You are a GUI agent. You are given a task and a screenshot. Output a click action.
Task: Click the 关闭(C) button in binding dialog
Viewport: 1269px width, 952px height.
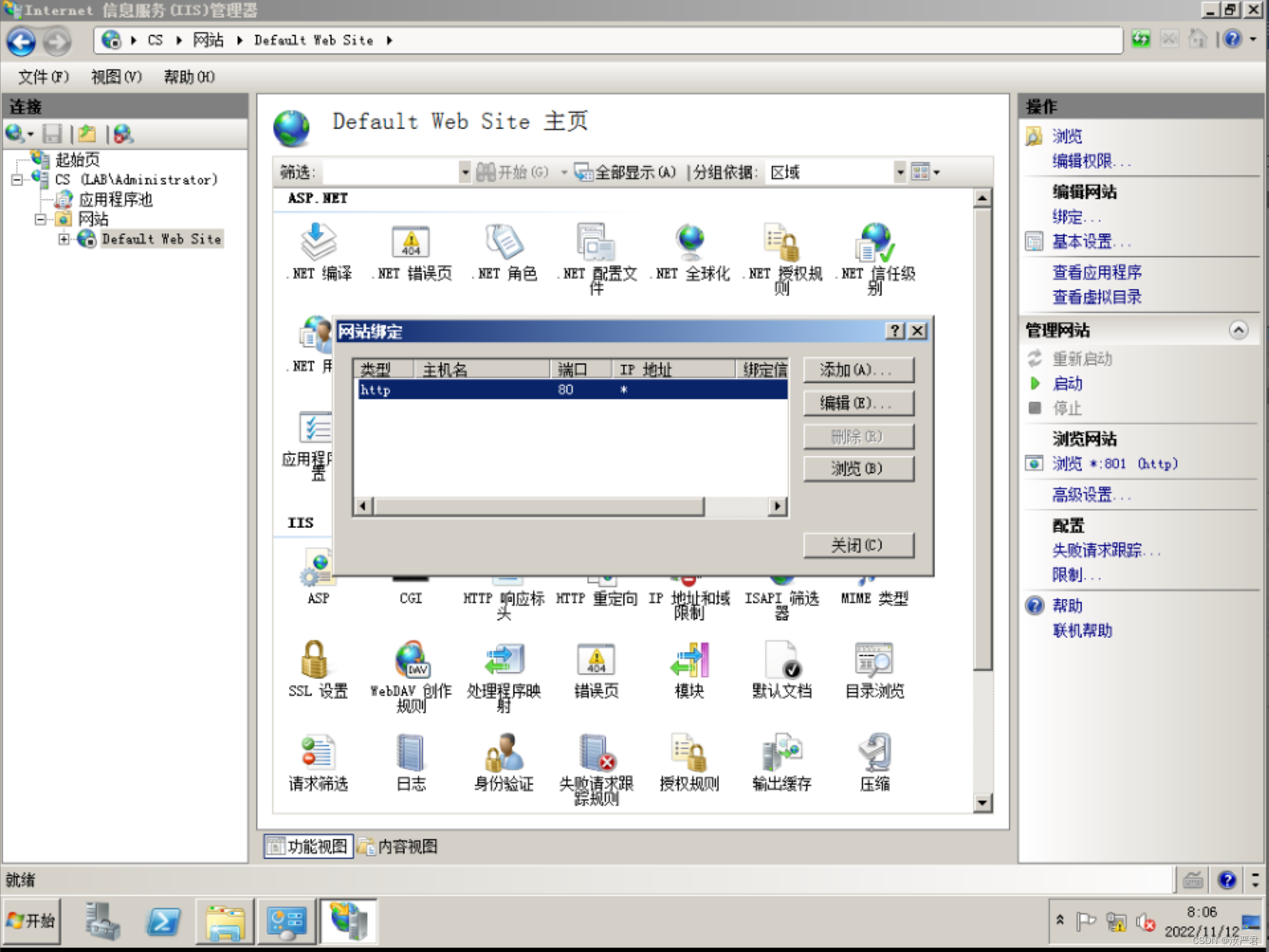coord(858,545)
